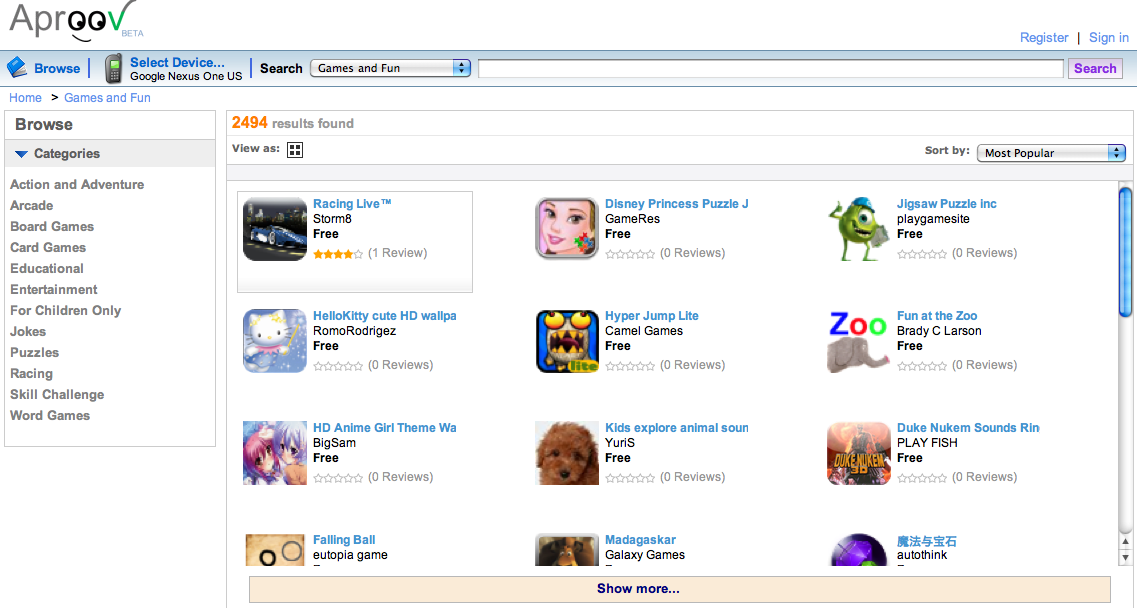Open Falling Ball app icon
The width and height of the screenshot is (1137, 608).
[x=275, y=550]
